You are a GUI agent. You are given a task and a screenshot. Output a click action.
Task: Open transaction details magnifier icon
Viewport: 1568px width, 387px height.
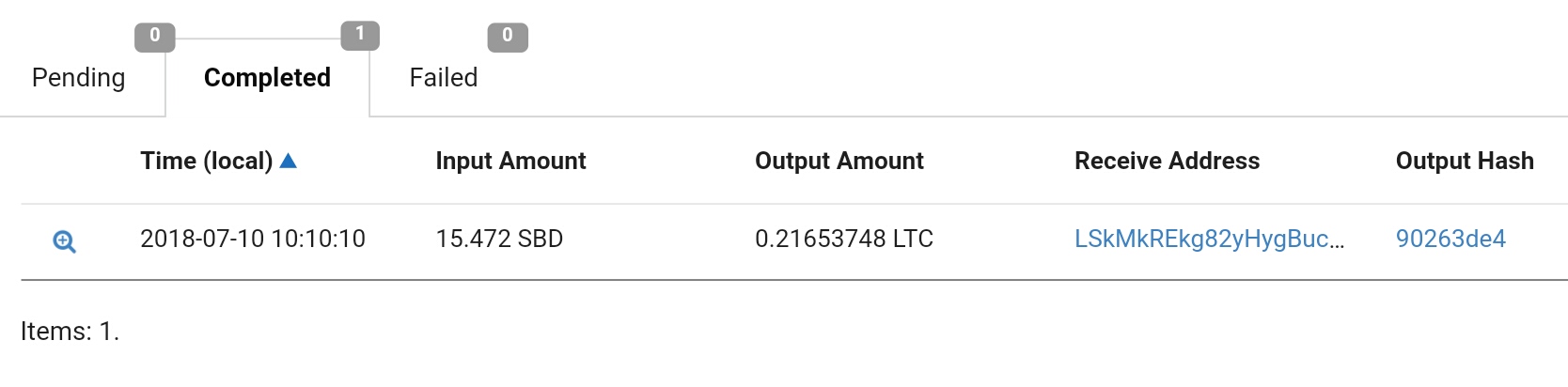pyautogui.click(x=64, y=241)
